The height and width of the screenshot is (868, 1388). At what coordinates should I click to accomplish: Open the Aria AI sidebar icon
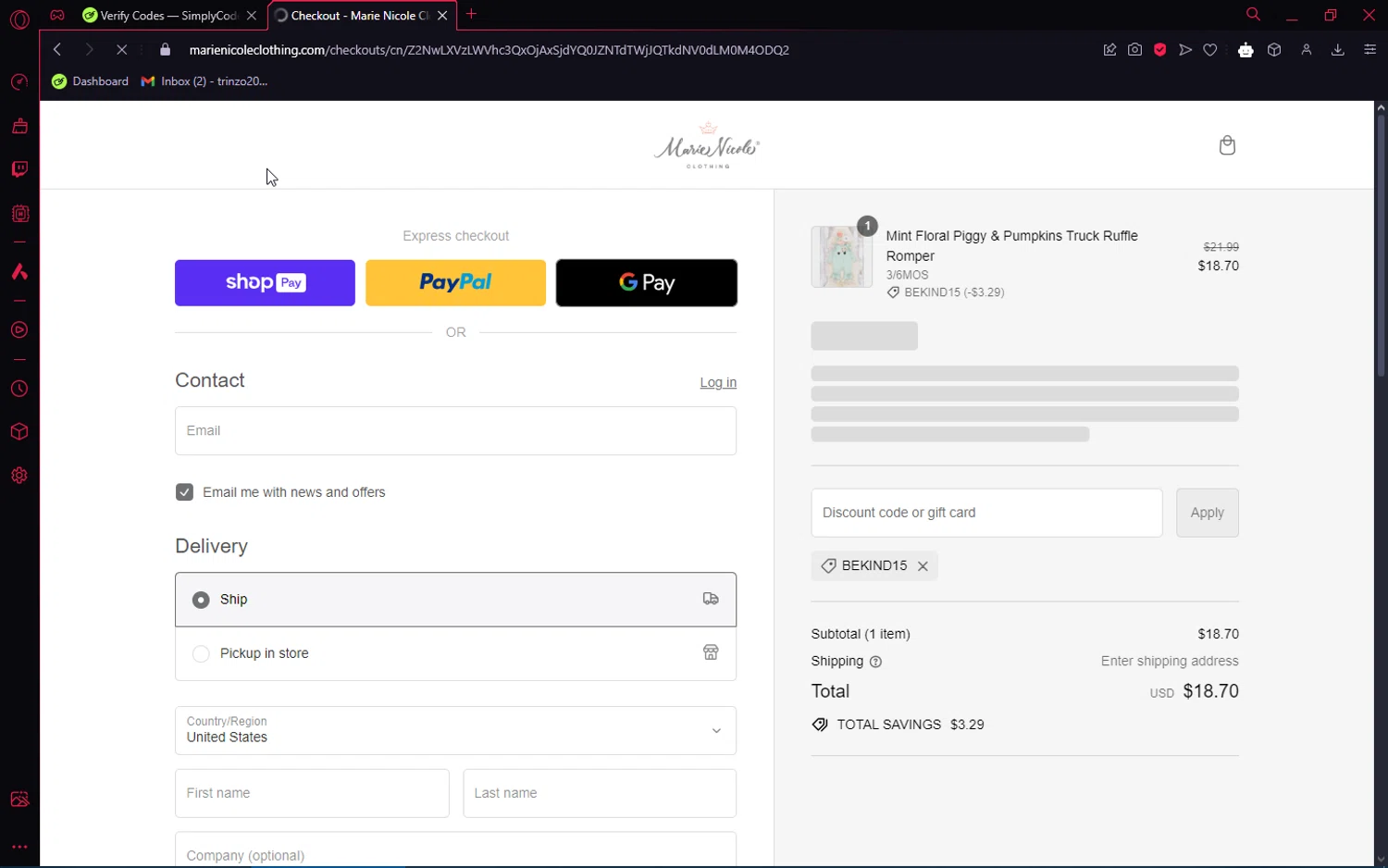tap(19, 272)
